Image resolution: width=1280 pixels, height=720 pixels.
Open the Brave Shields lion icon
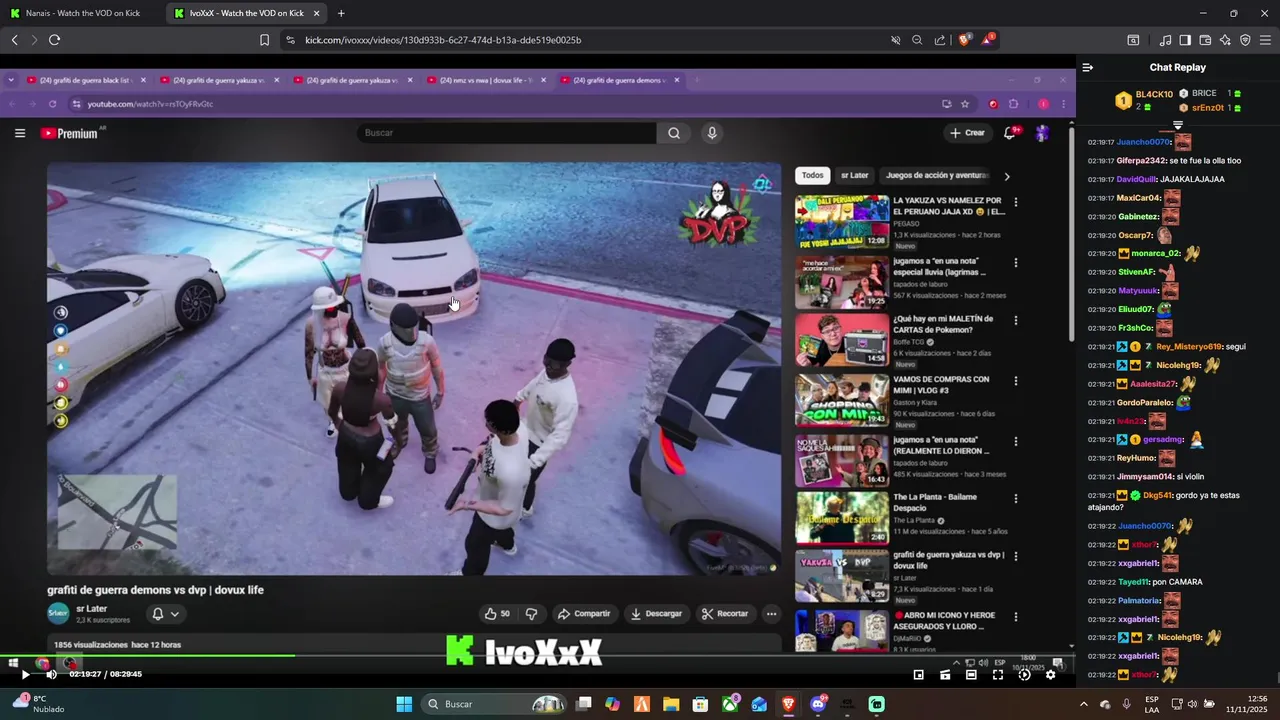(964, 40)
